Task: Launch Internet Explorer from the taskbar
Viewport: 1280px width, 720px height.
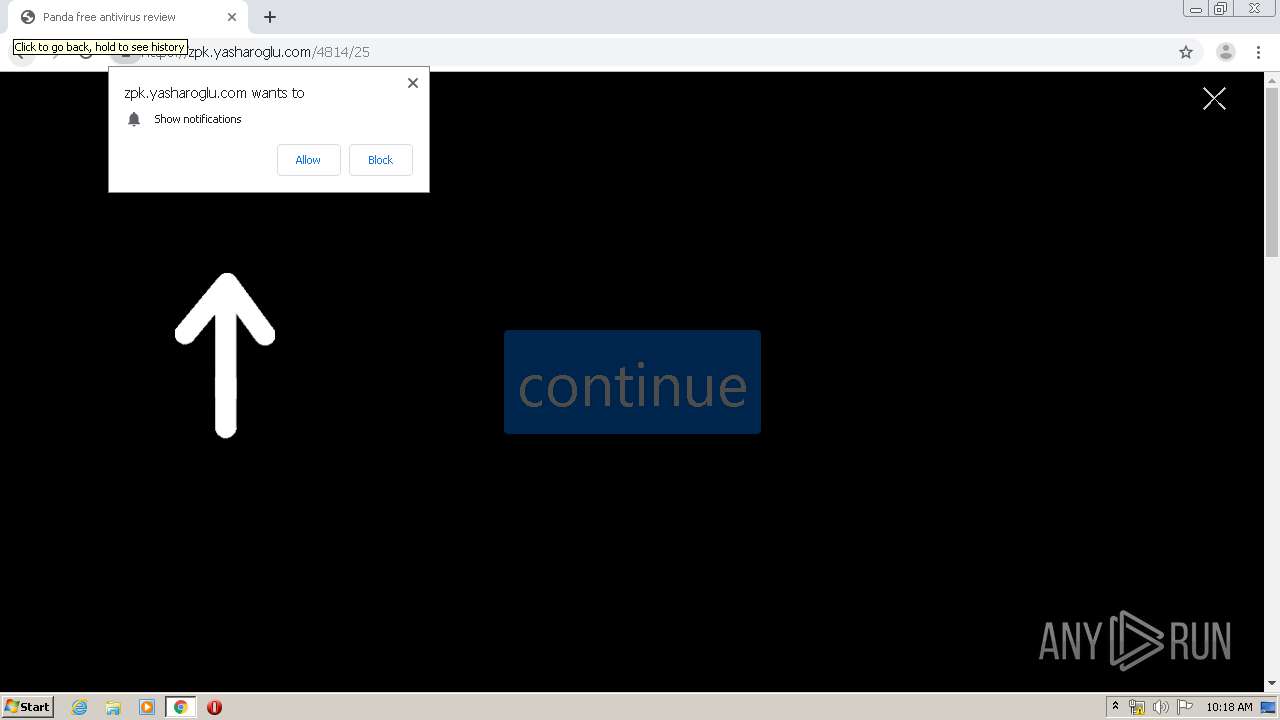Action: (80, 707)
